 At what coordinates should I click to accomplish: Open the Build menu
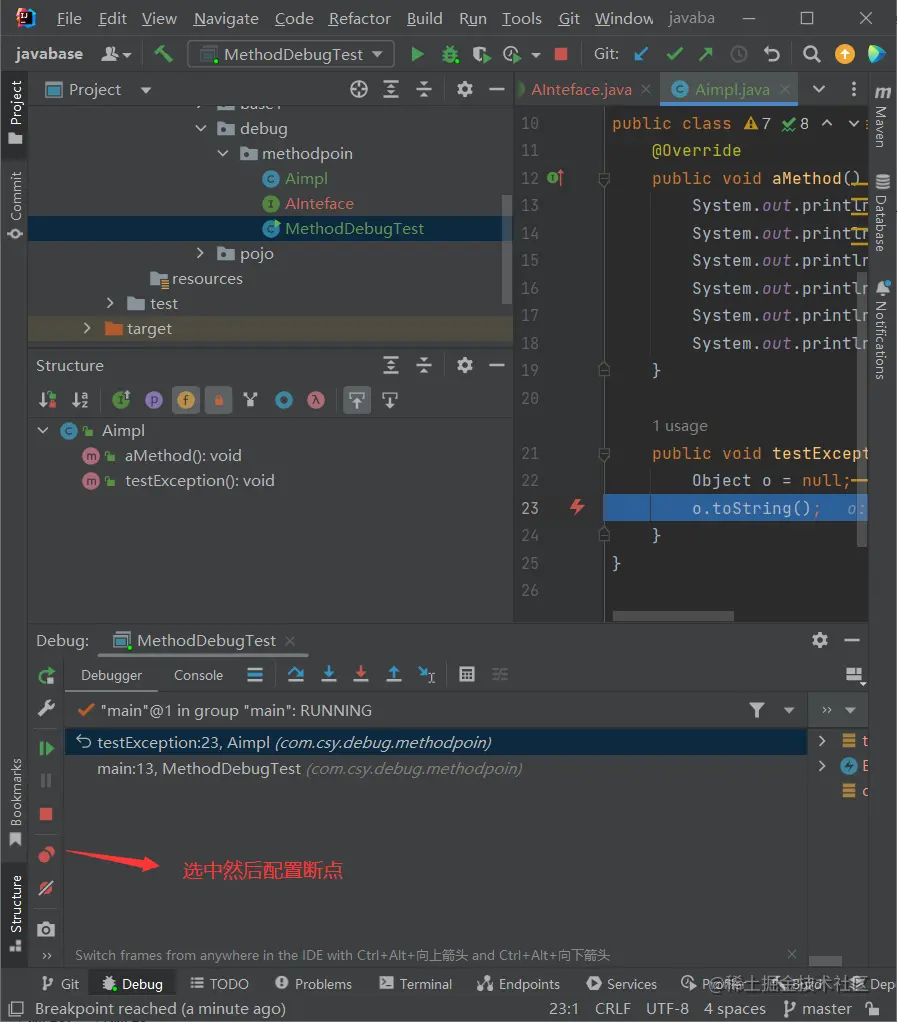click(424, 18)
